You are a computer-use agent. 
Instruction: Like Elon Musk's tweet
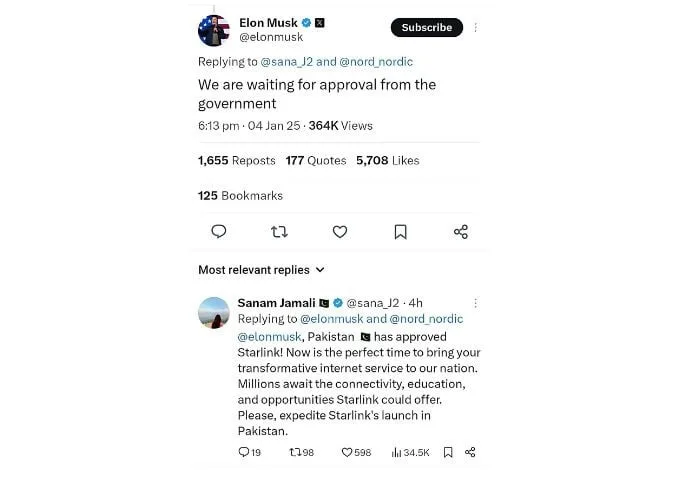point(340,232)
